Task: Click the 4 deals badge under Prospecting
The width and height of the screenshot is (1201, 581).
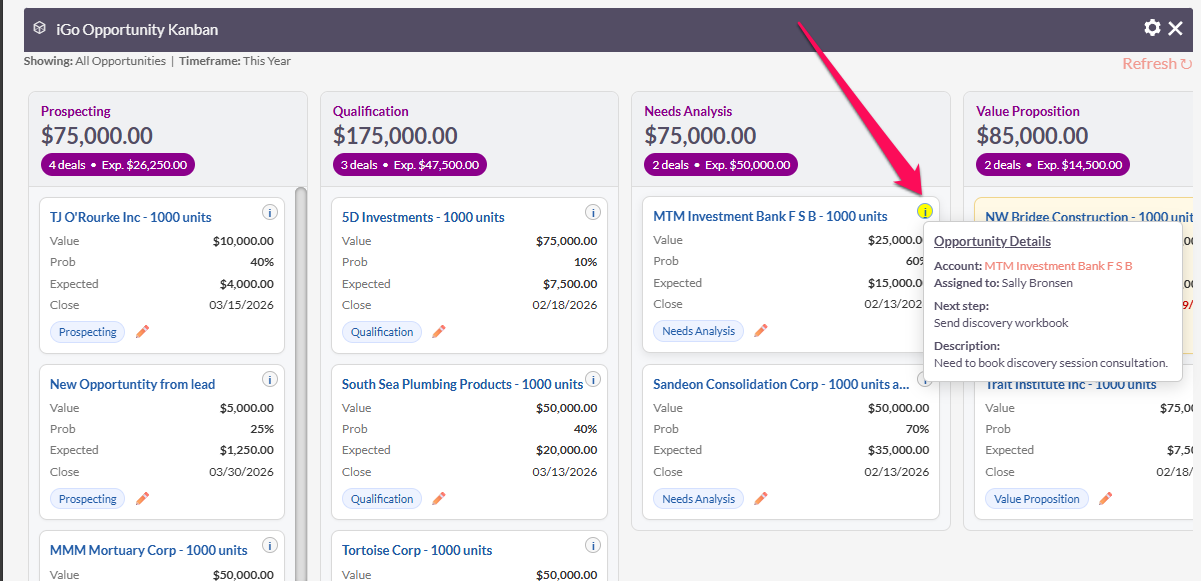Action: [118, 165]
